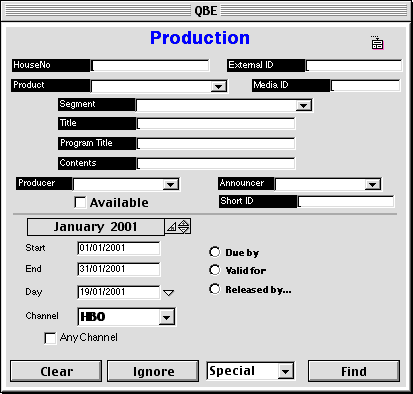Click the Media ID input box
Screen dimensions: 413x394
click(x=365, y=85)
